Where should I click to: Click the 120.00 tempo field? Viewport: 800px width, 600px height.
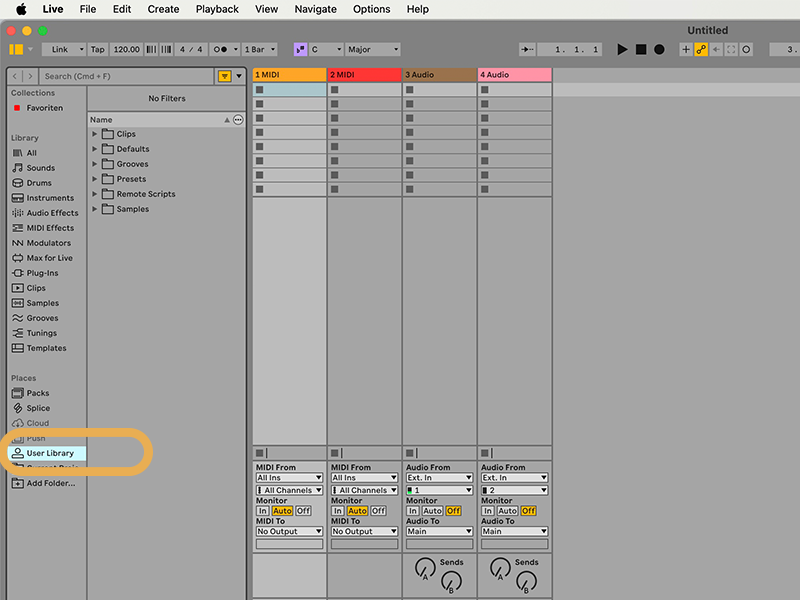pos(126,49)
